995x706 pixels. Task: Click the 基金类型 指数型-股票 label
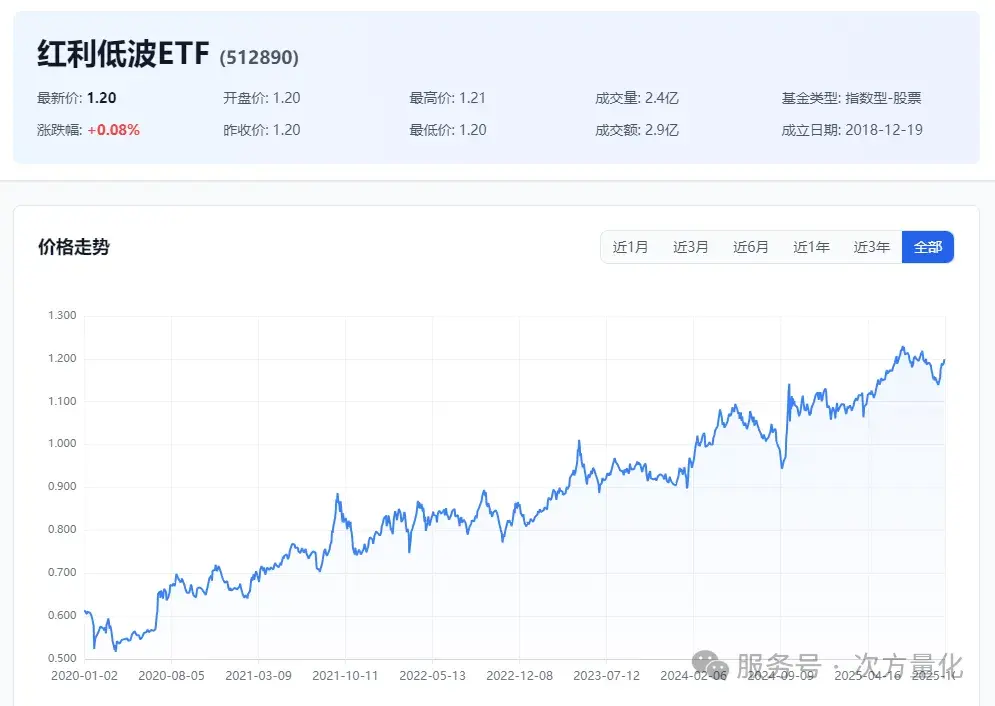tap(851, 98)
